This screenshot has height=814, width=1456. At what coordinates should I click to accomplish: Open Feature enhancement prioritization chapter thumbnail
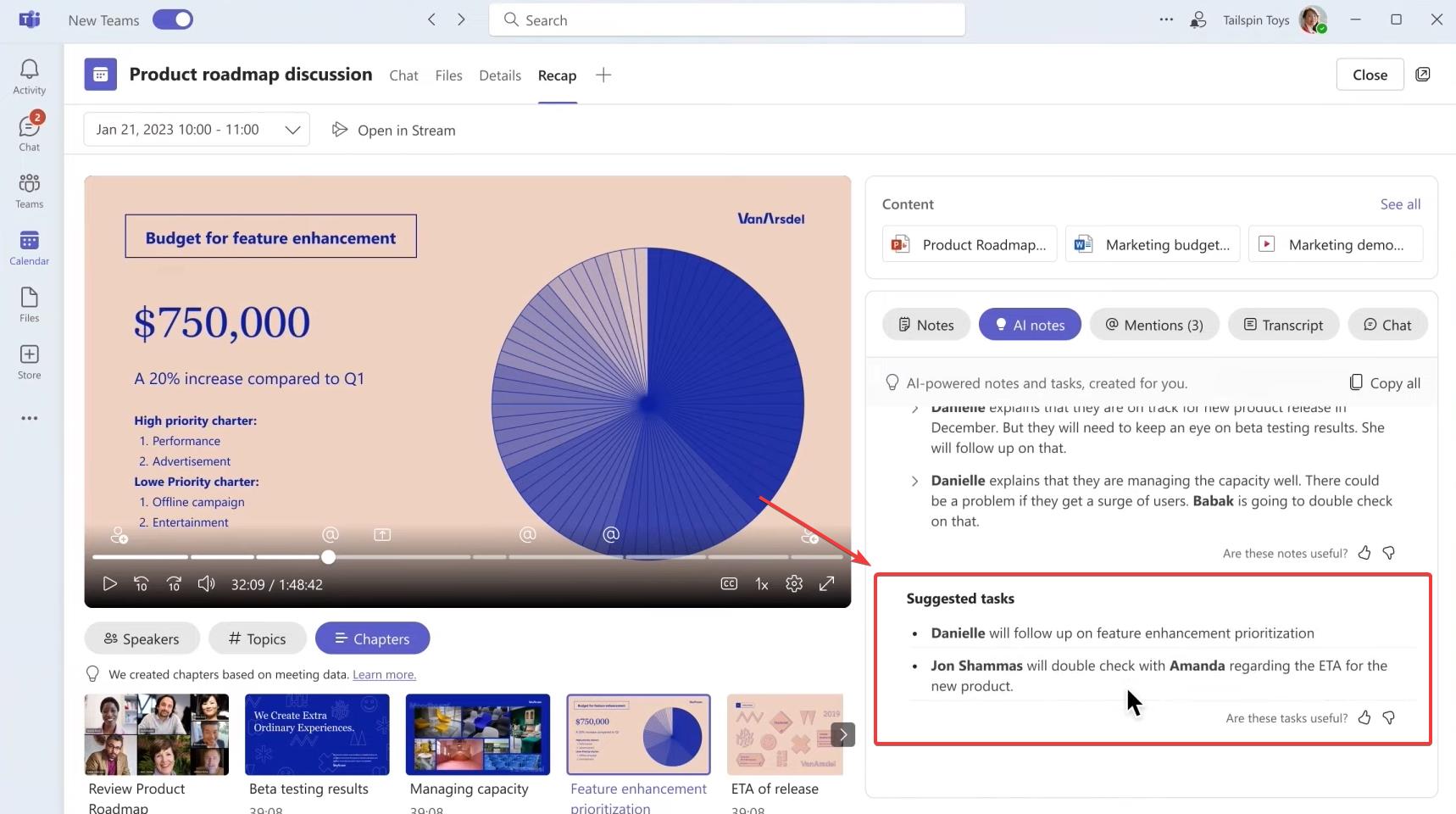(x=638, y=734)
